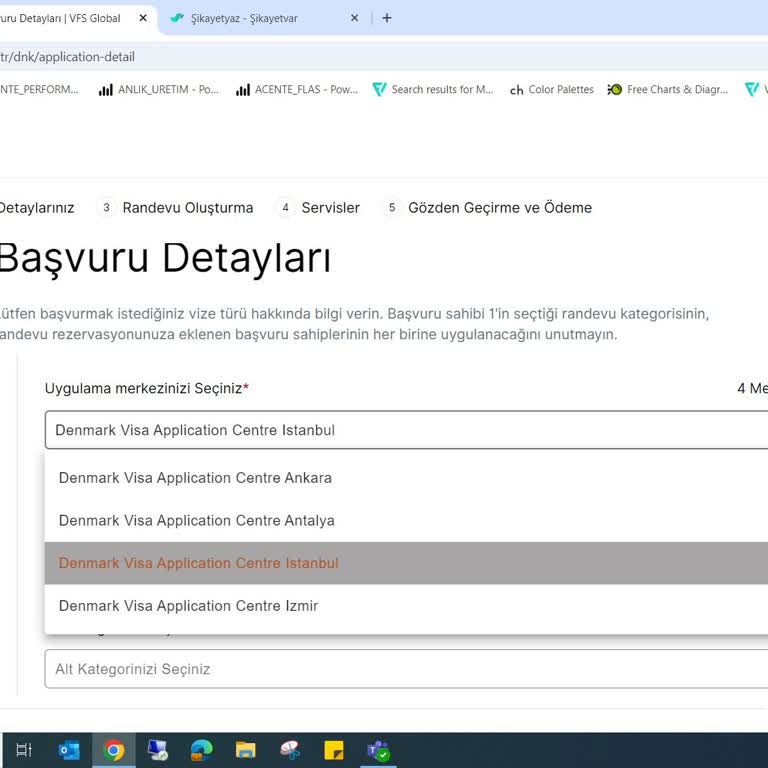This screenshot has width=768, height=768.
Task: Open the Alt Kategorinizi Seçiniz dropdown
Action: tap(407, 669)
